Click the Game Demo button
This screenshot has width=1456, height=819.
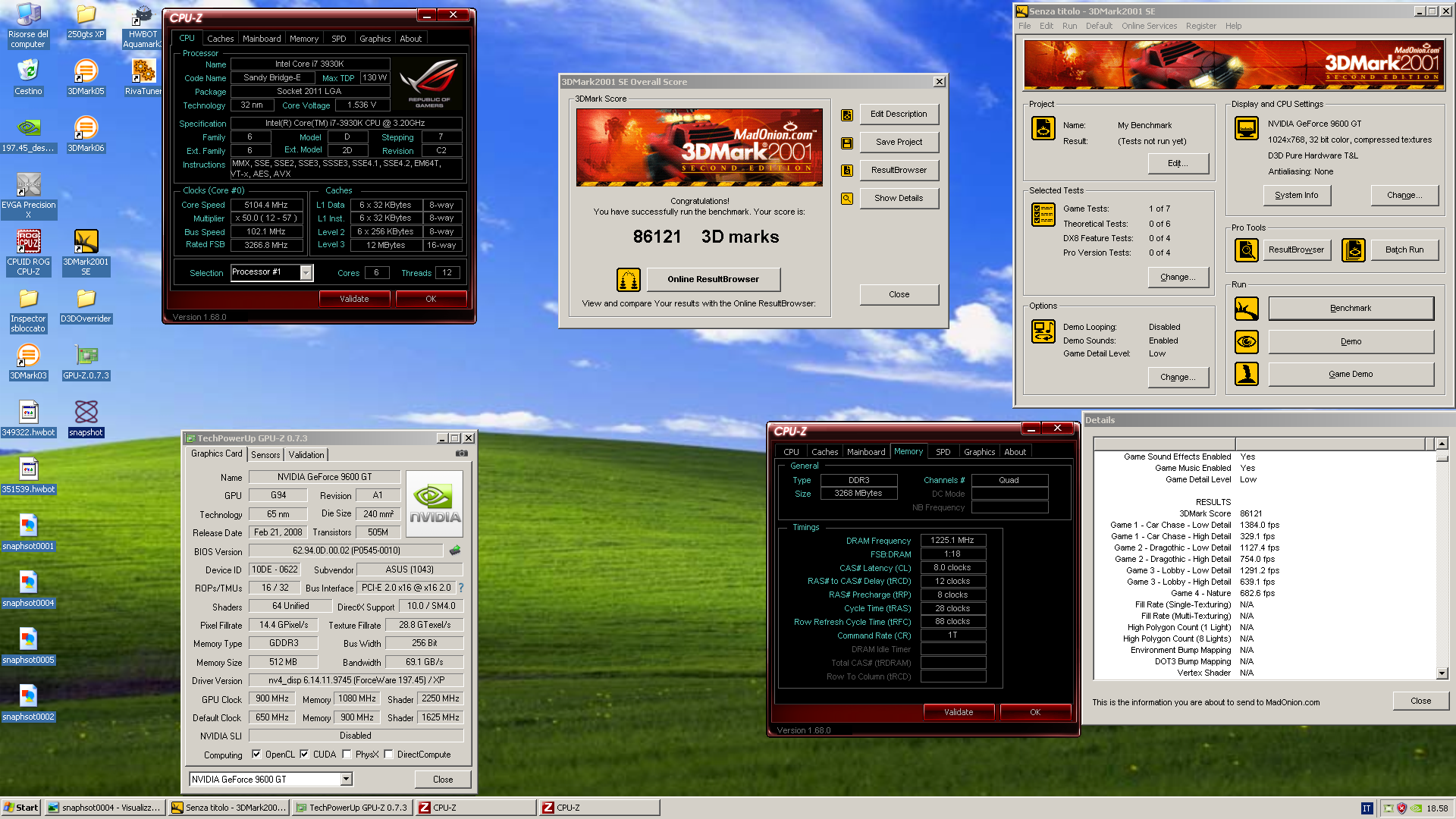(1351, 375)
